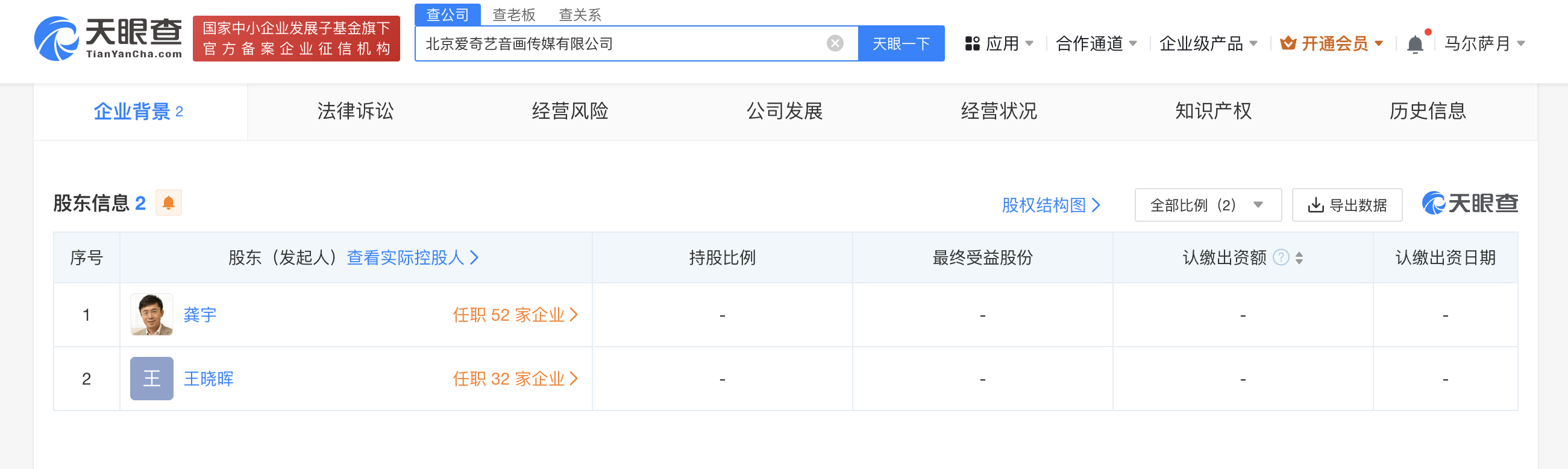This screenshot has width=1568, height=469.
Task: Click the 开通会员 crown icon
Action: tap(1288, 43)
